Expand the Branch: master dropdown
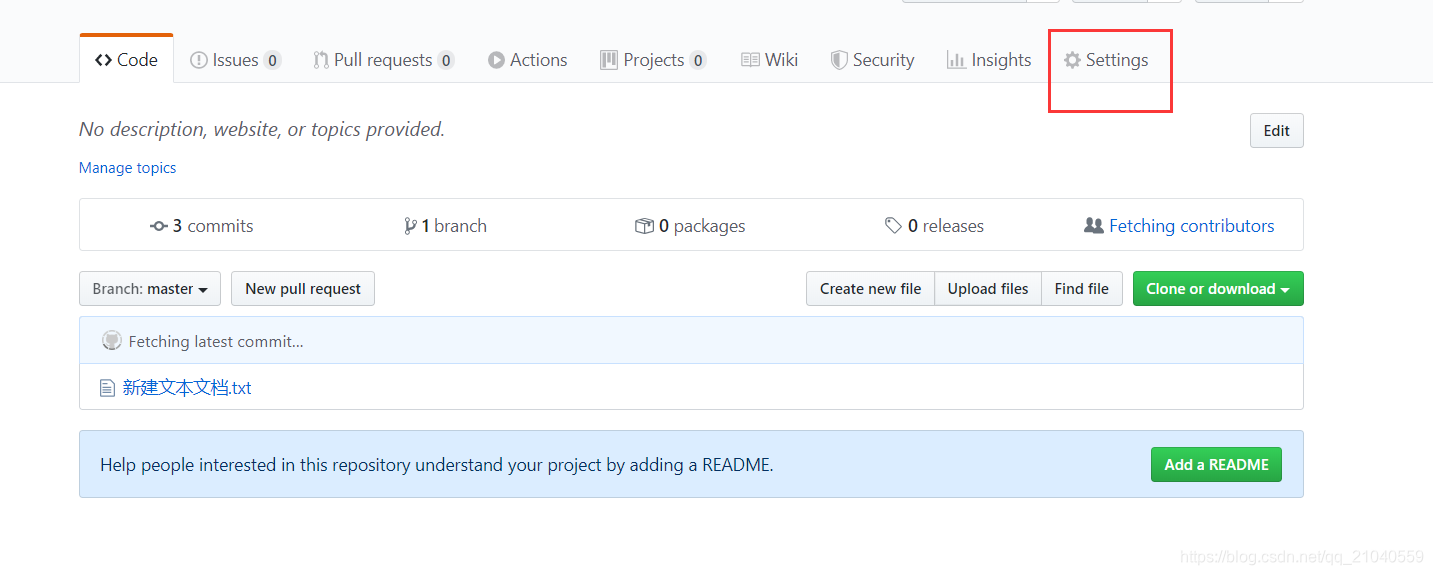The image size is (1433, 575). pyautogui.click(x=150, y=289)
